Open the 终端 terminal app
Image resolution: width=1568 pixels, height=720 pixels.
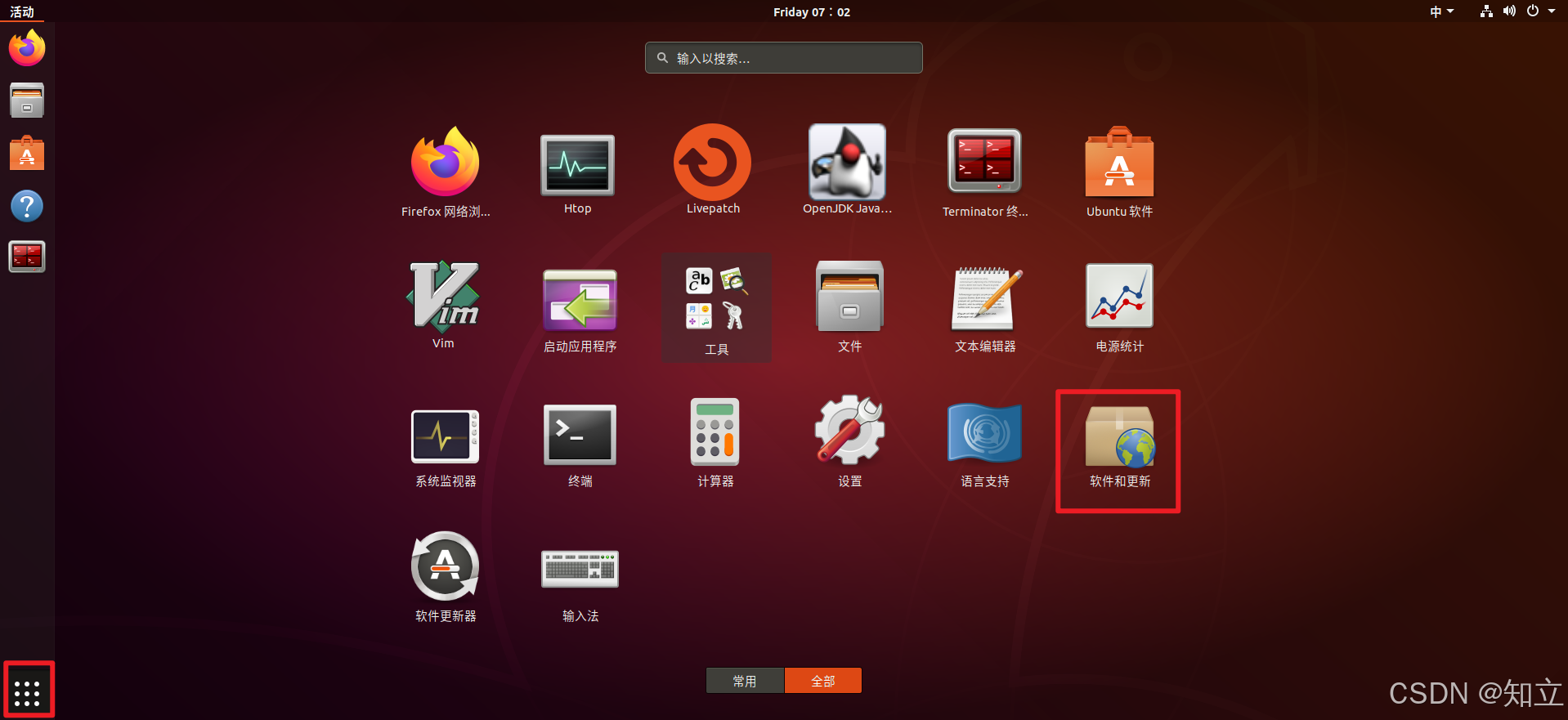(580, 435)
